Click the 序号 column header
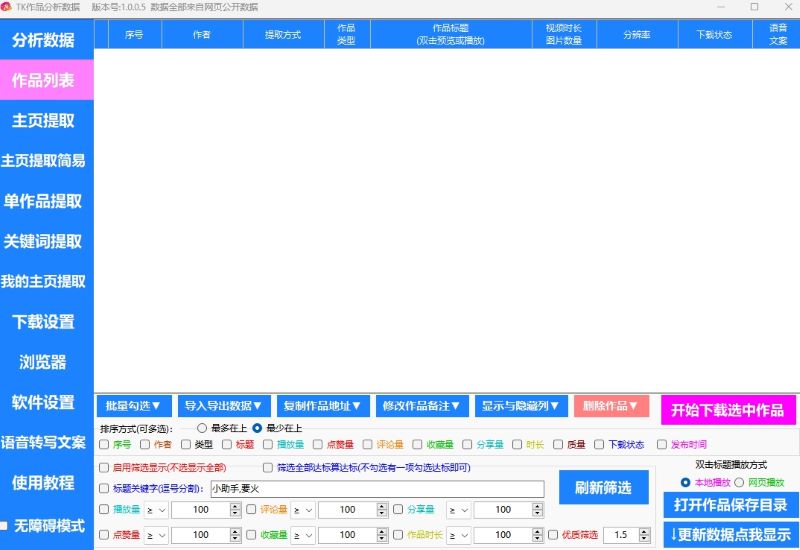This screenshot has width=800, height=550. click(x=134, y=35)
